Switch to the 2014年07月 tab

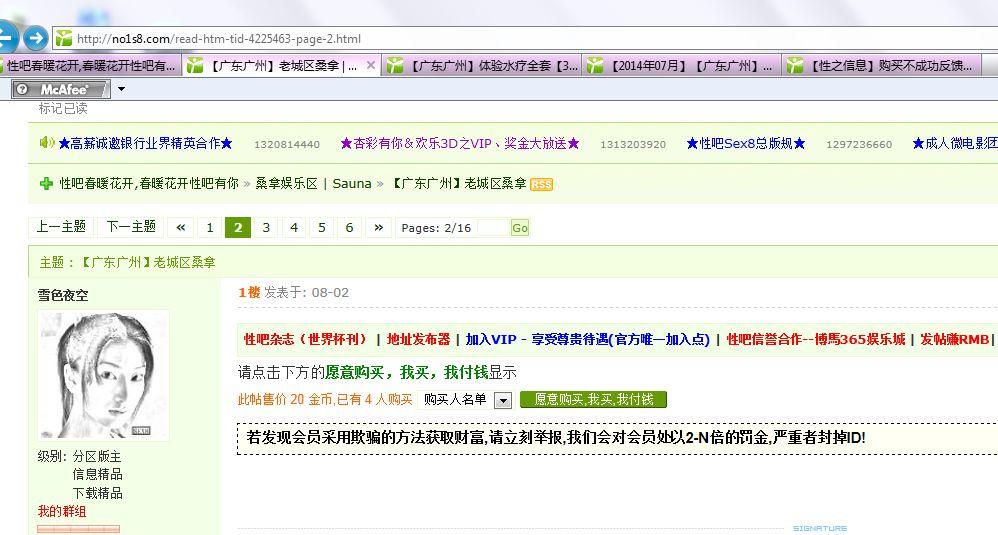tap(682, 66)
